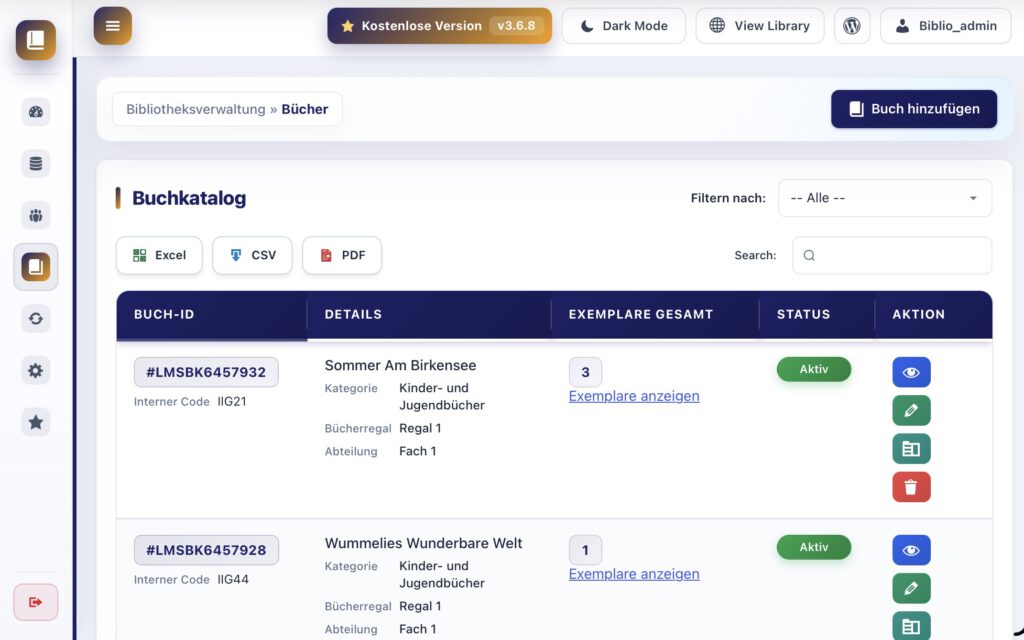
Task: Edit the book Wummelies Wunderbare Welt
Action: [x=911, y=588]
